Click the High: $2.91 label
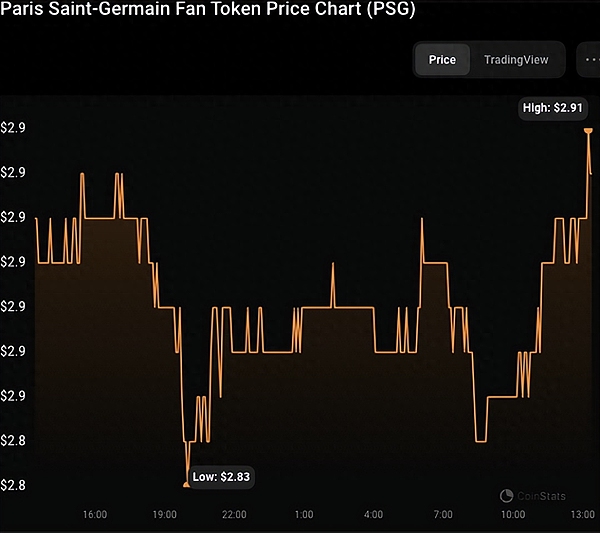This screenshot has width=600, height=533. (x=552, y=107)
